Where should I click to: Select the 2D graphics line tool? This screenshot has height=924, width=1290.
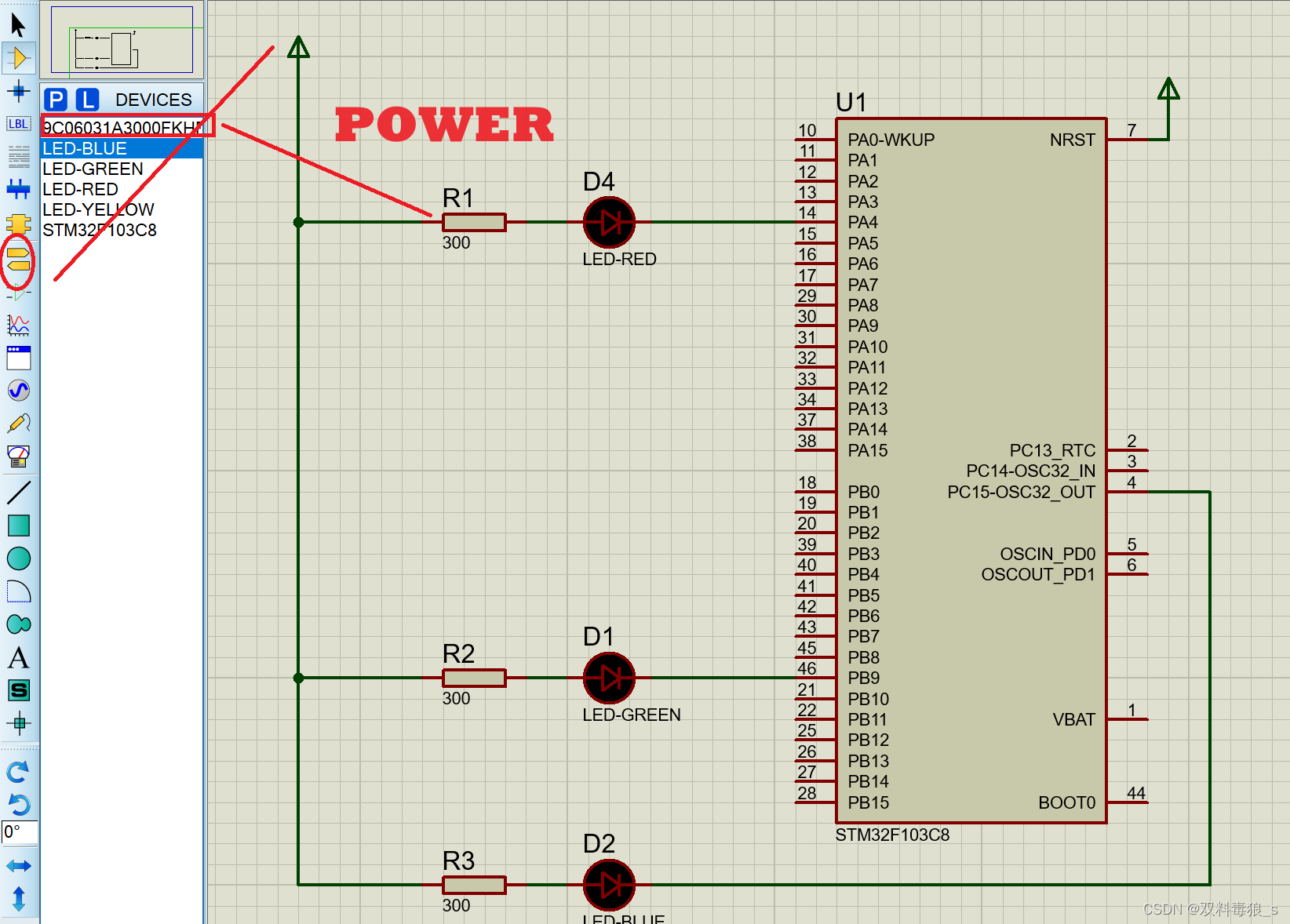(x=18, y=493)
